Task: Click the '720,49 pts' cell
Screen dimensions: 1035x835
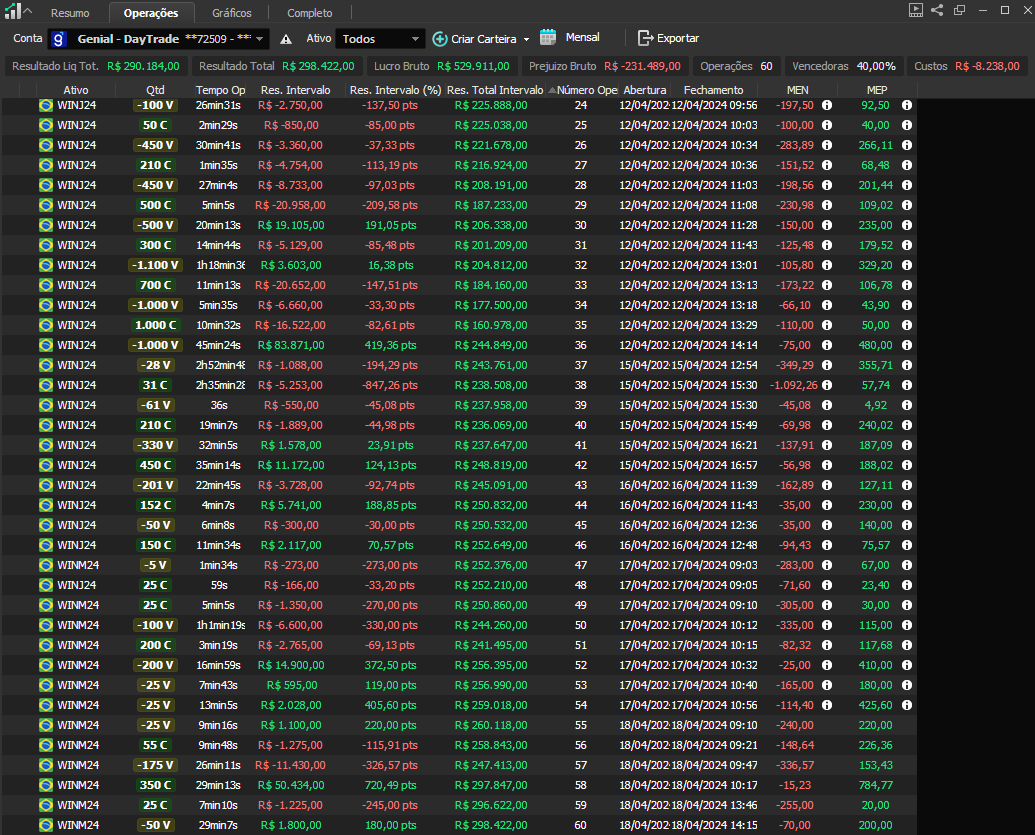Action: (391, 785)
